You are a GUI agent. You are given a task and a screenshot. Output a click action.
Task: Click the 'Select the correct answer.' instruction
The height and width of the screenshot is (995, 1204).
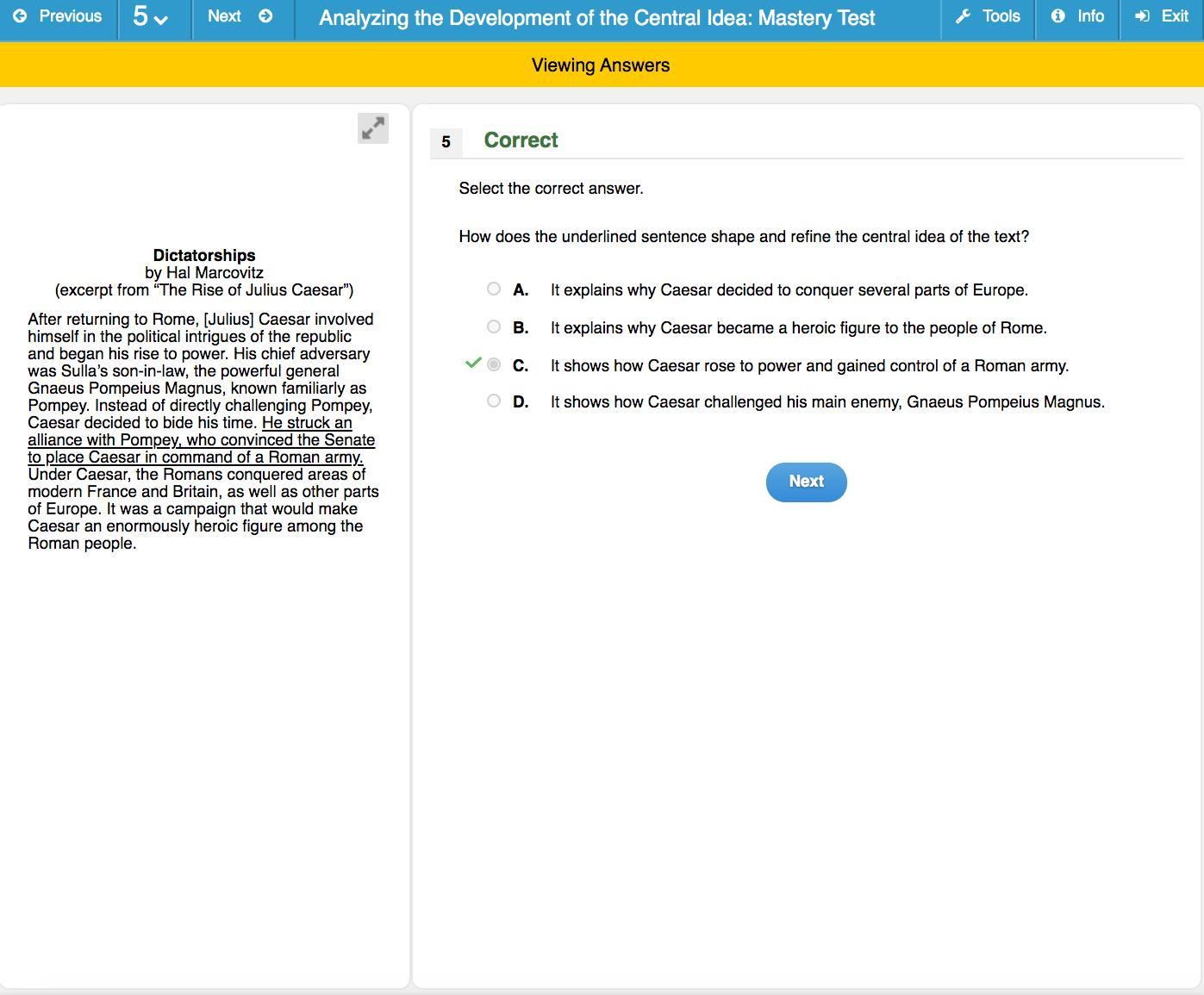point(552,189)
